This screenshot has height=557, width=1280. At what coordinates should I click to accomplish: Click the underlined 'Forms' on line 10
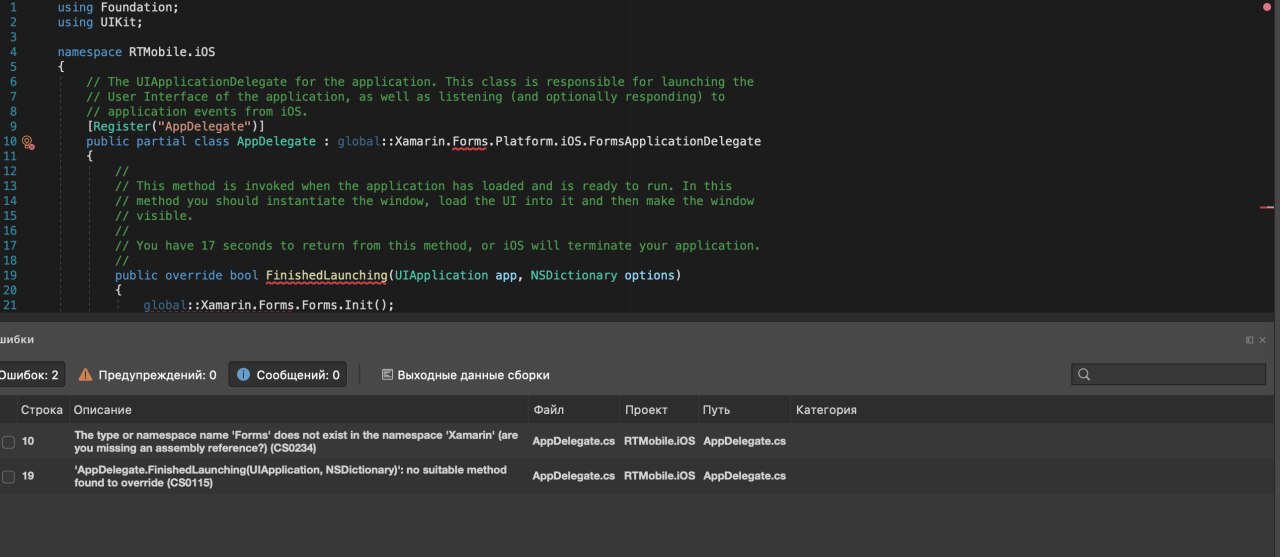pos(470,142)
